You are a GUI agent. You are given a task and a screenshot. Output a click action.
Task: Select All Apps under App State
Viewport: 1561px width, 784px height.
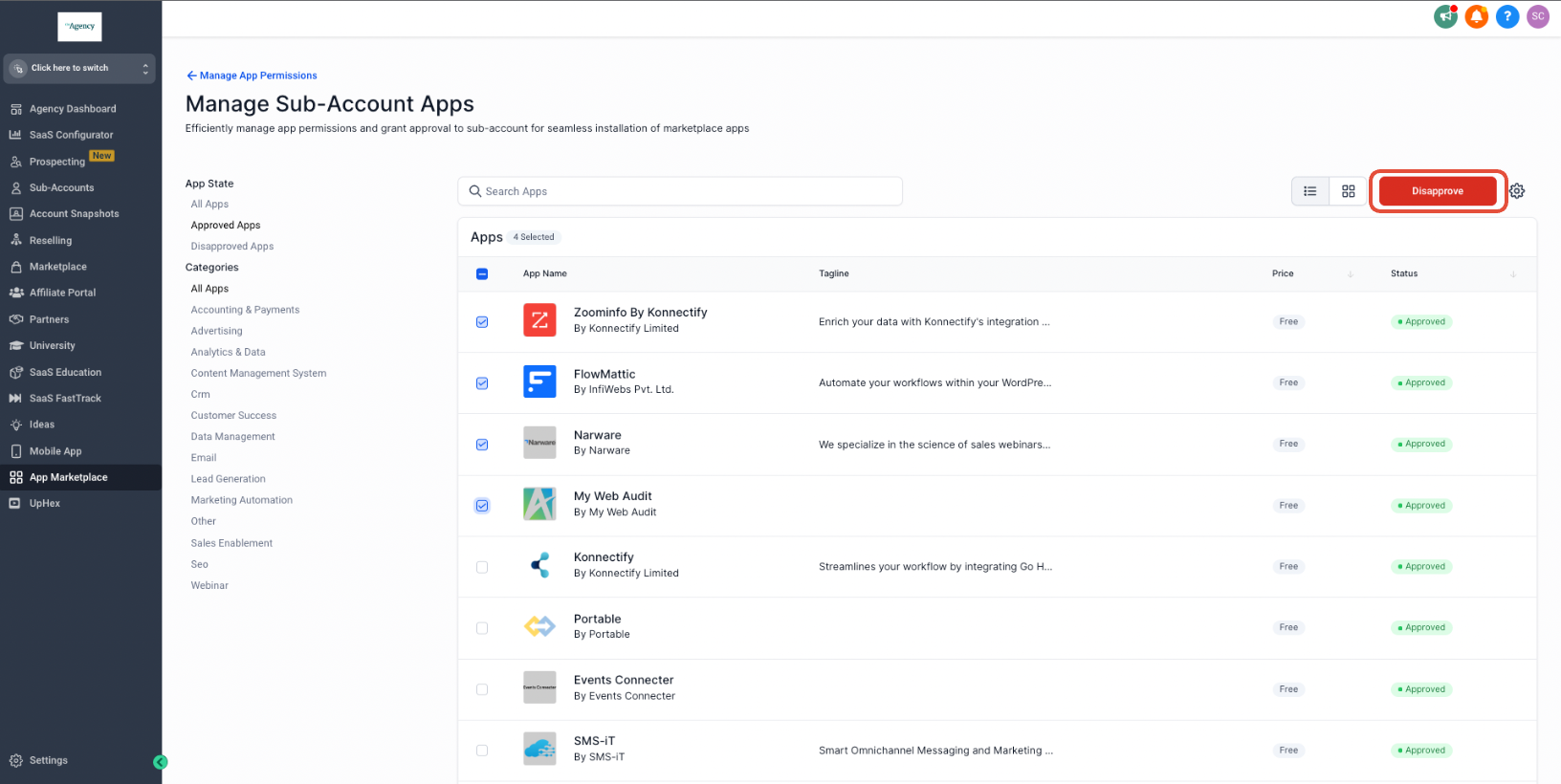[209, 204]
